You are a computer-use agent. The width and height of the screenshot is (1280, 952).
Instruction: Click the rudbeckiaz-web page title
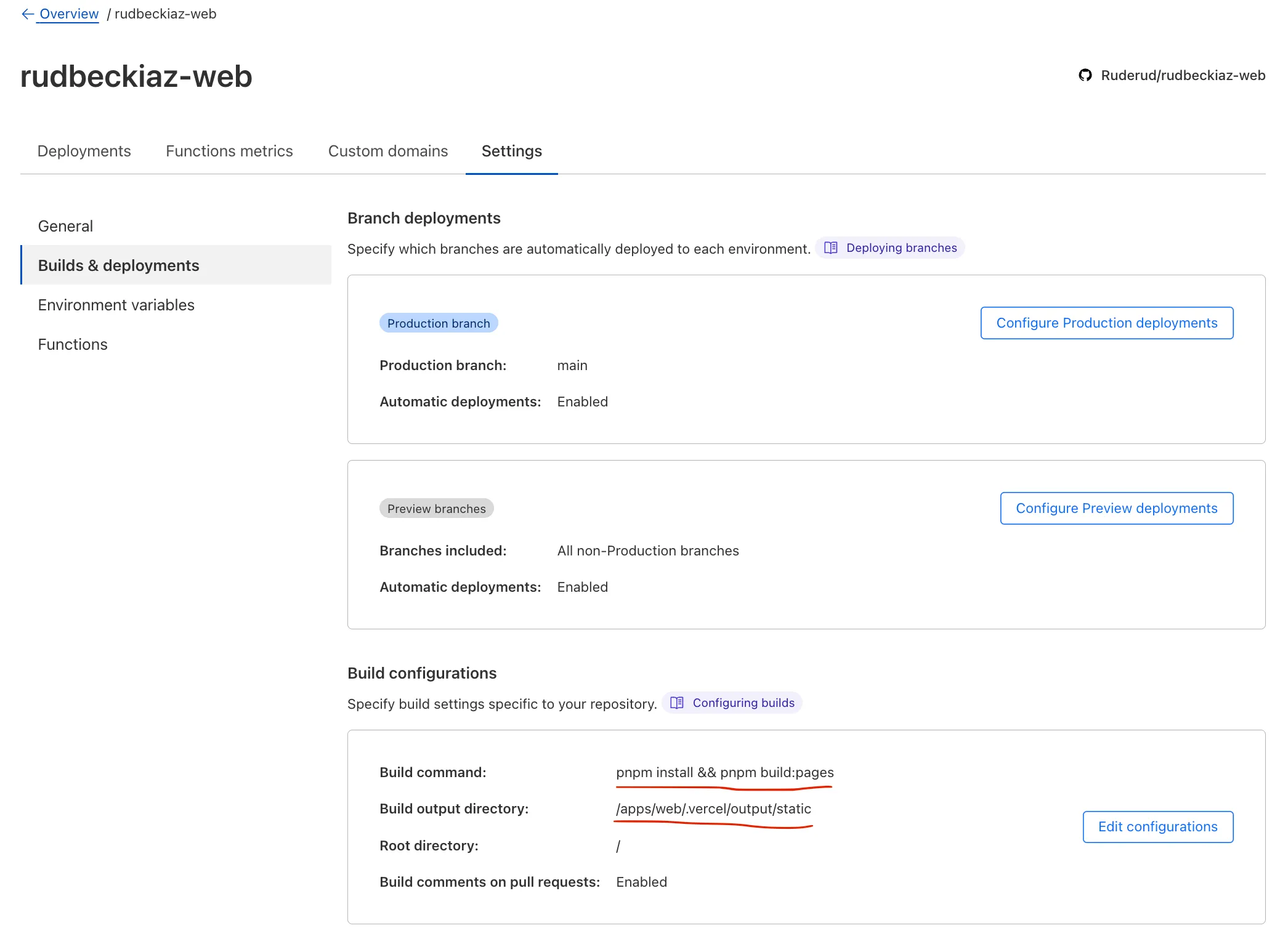(x=136, y=76)
